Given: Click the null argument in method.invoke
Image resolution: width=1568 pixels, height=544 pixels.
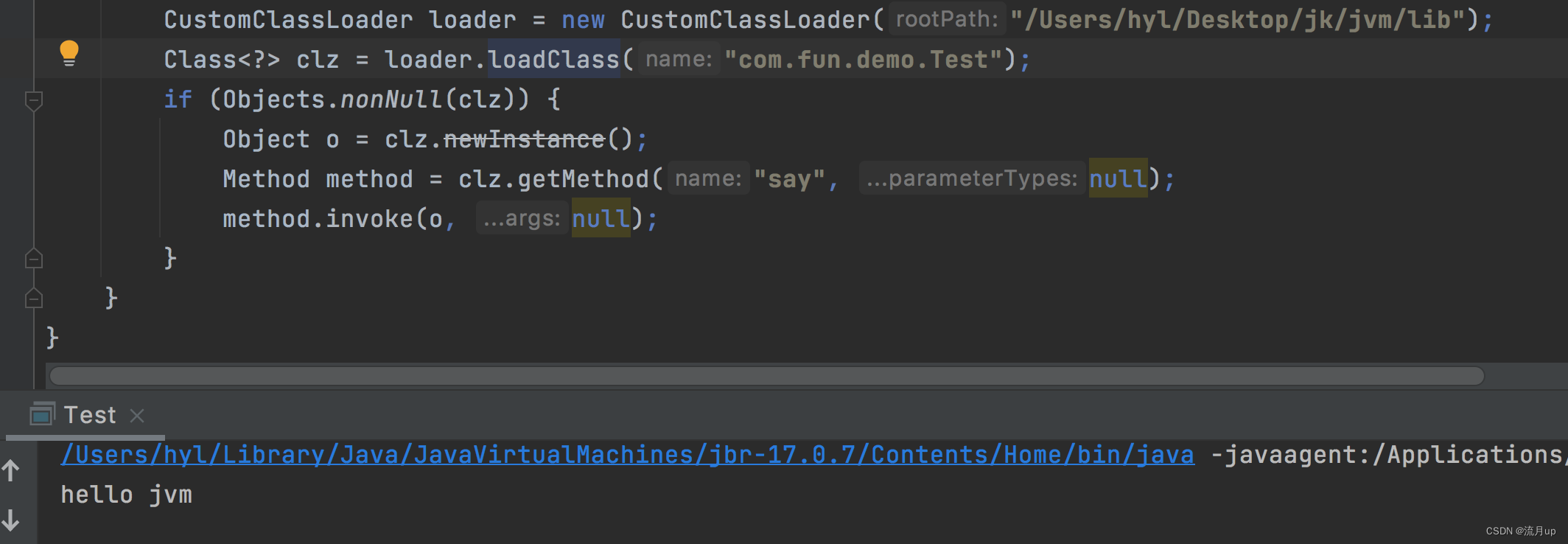Looking at the screenshot, I should tap(601, 219).
